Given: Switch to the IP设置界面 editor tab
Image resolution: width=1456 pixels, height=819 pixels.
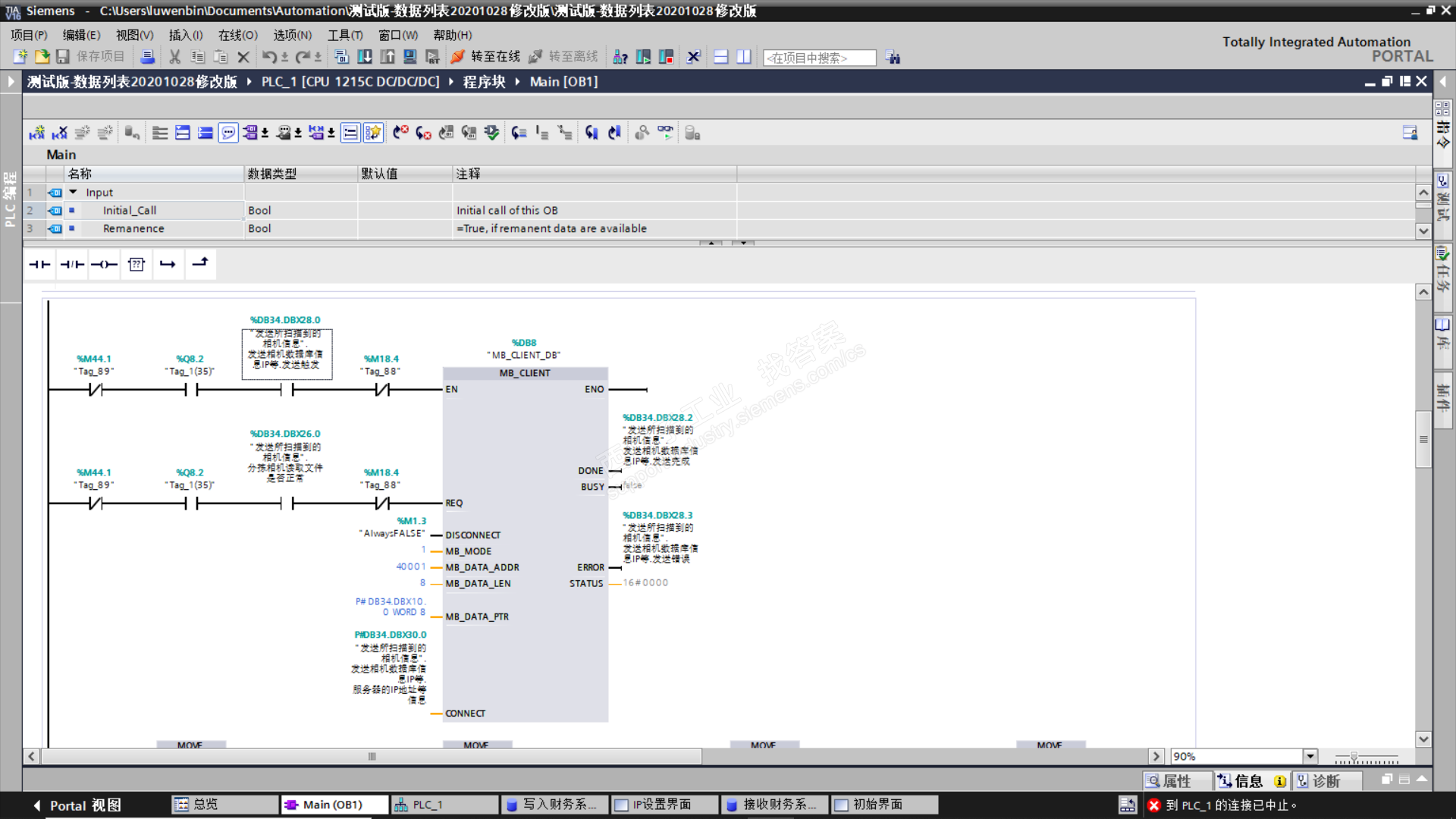Looking at the screenshot, I should [x=661, y=805].
